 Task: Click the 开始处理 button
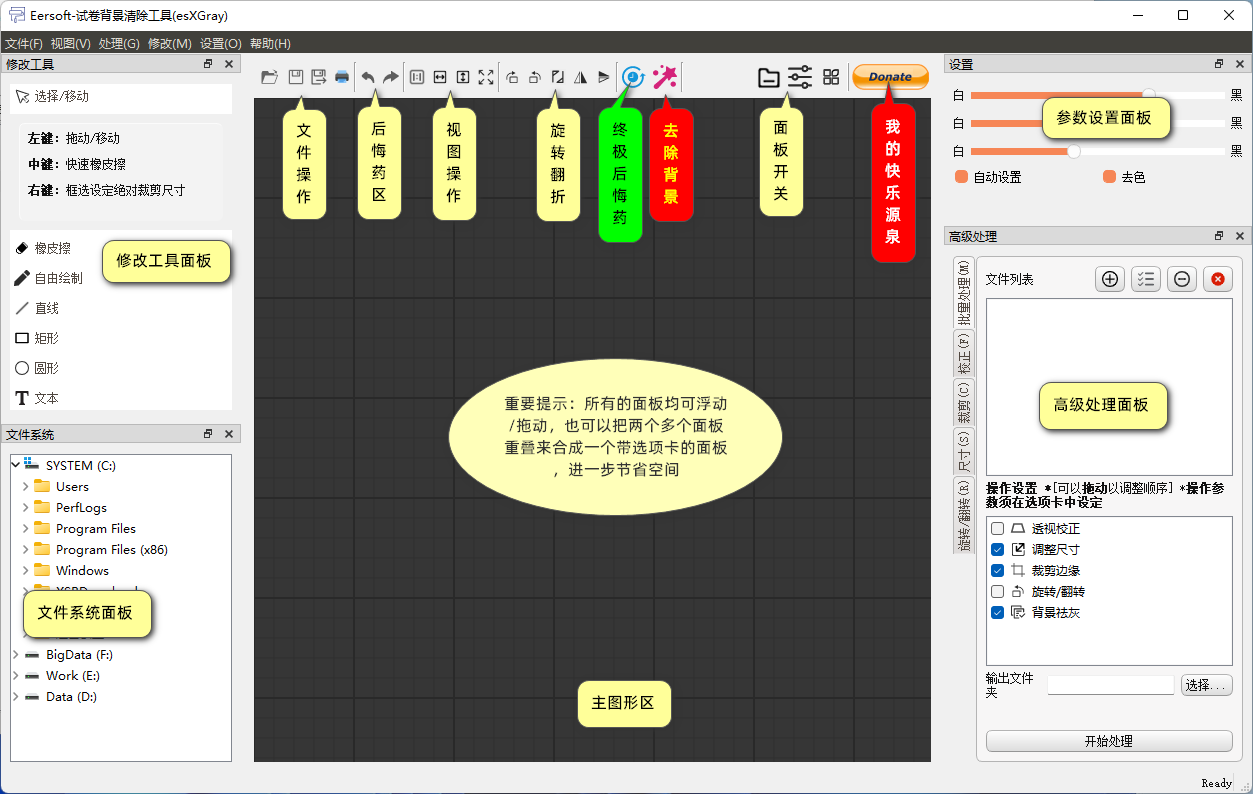click(x=1108, y=741)
